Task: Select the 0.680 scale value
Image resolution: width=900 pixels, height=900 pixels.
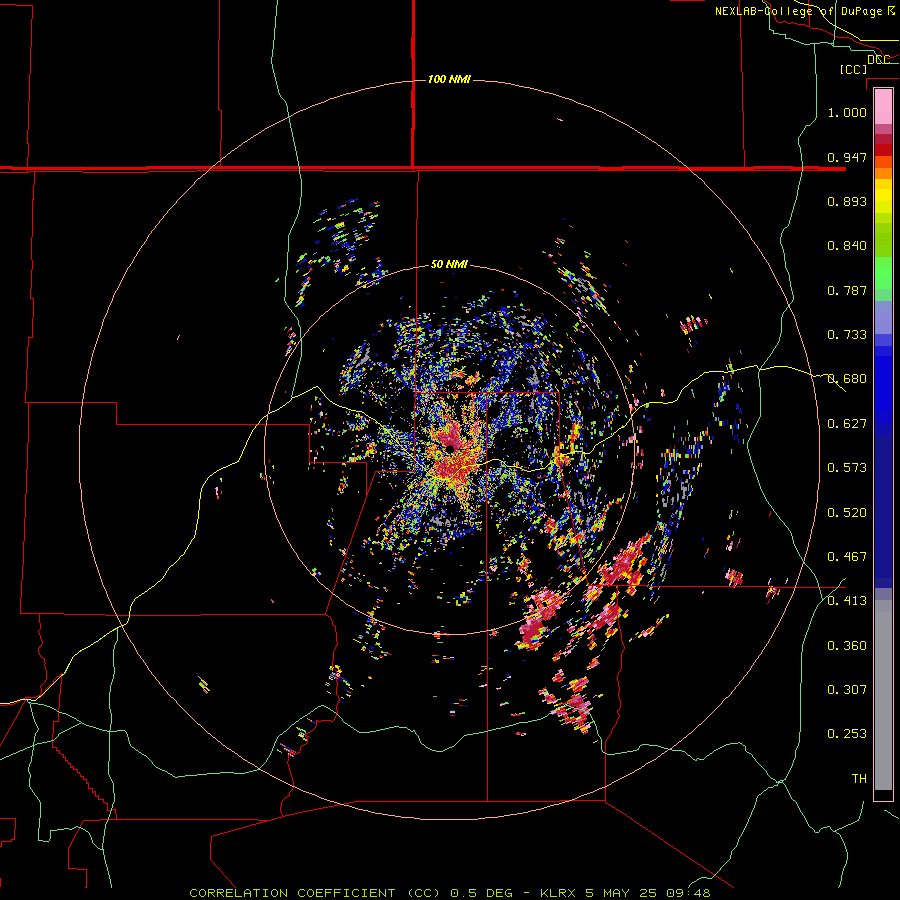Action: pyautogui.click(x=847, y=379)
